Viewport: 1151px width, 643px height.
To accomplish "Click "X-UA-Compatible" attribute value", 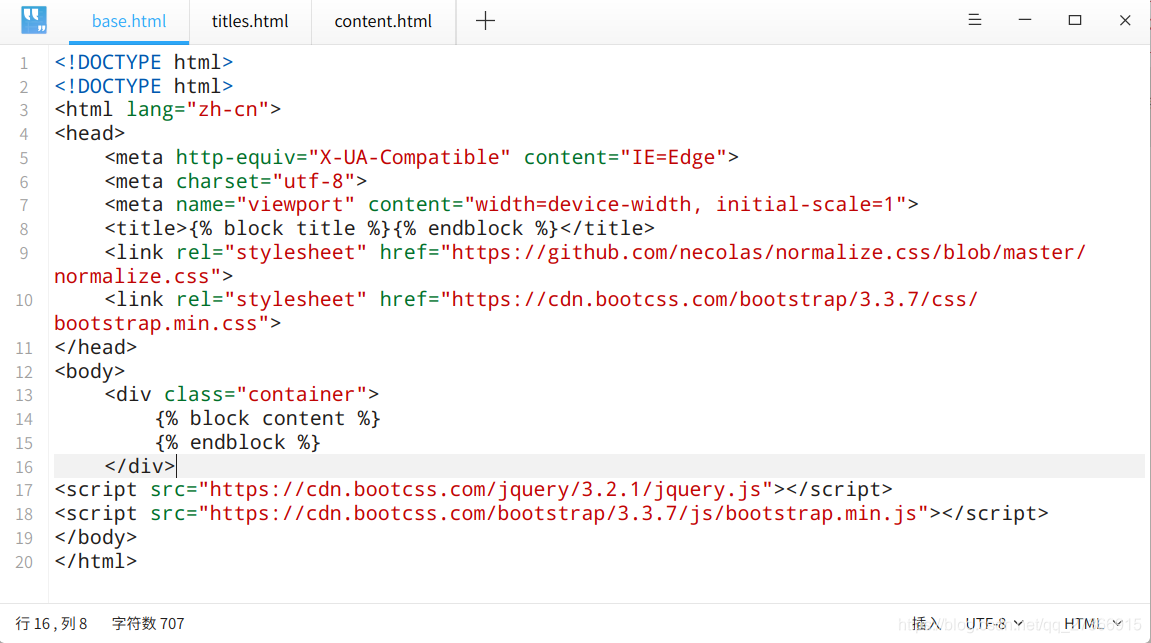I will 410,157.
